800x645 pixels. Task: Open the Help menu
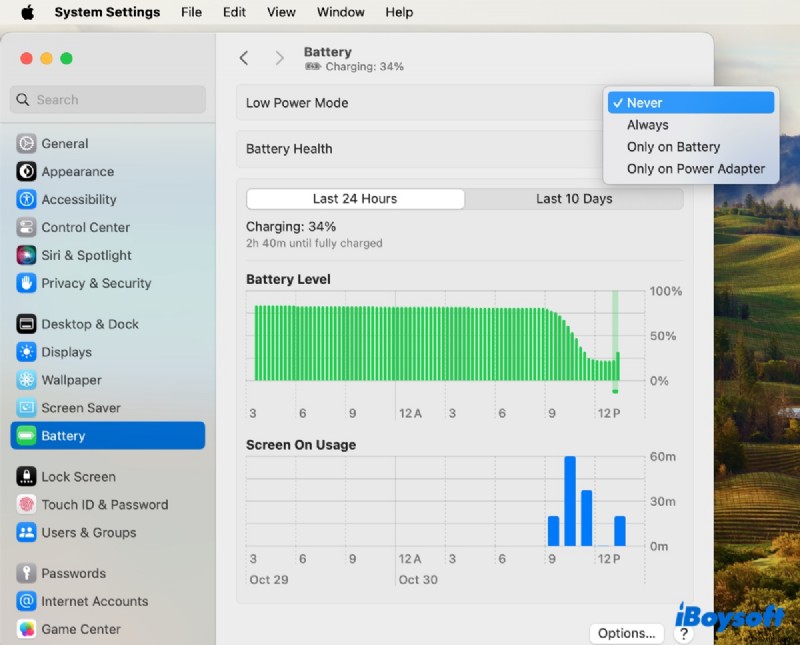[x=399, y=12]
